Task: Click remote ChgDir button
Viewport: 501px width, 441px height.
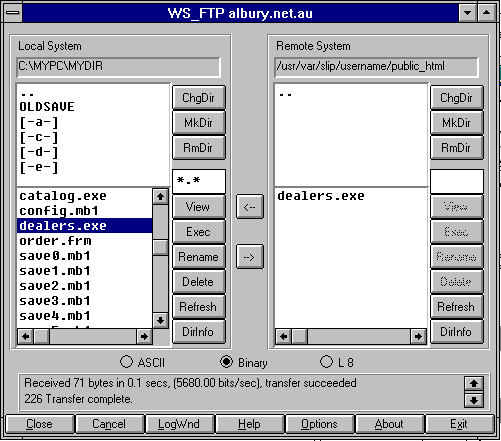Action: (x=457, y=98)
